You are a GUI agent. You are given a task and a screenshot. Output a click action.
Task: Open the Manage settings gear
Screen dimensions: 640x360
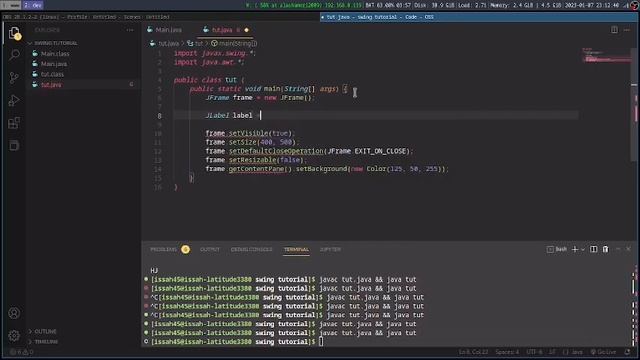tap(14, 336)
